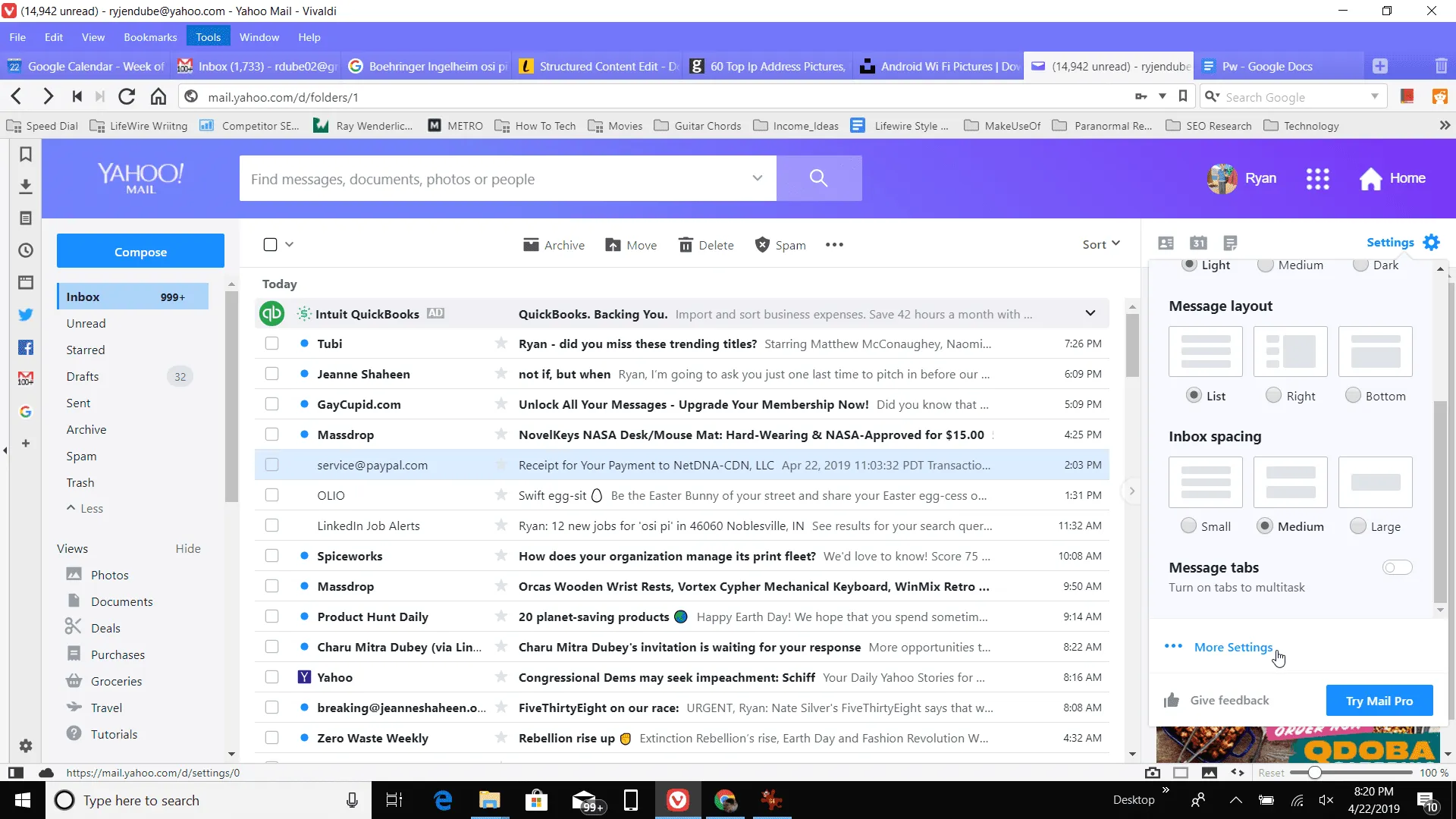The image size is (1456, 819).
Task: Open Twitter web panel in sidebar
Action: [25, 315]
